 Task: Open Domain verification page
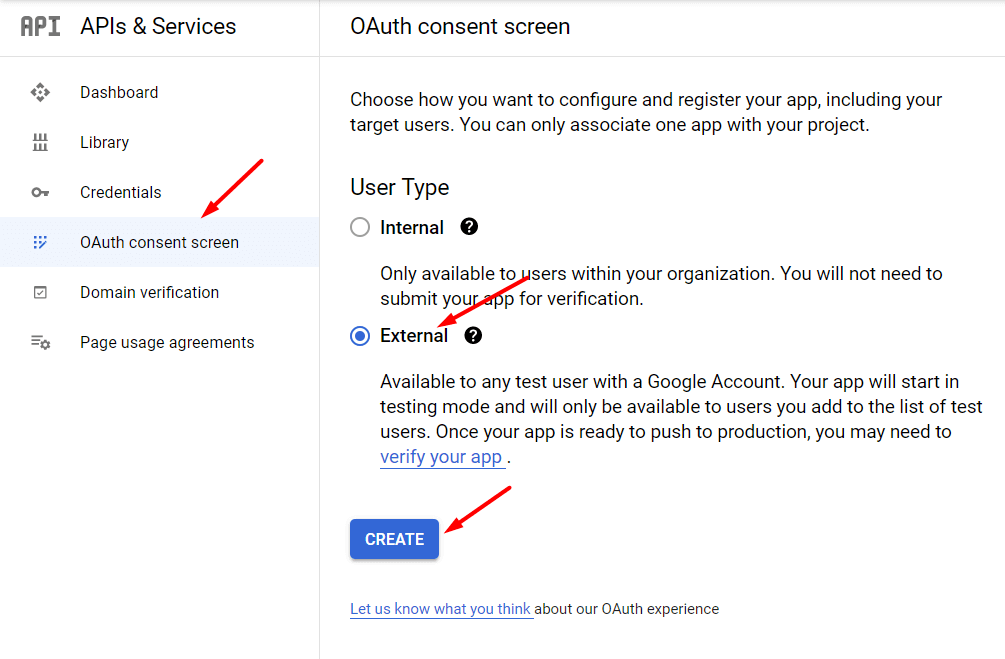click(160, 292)
